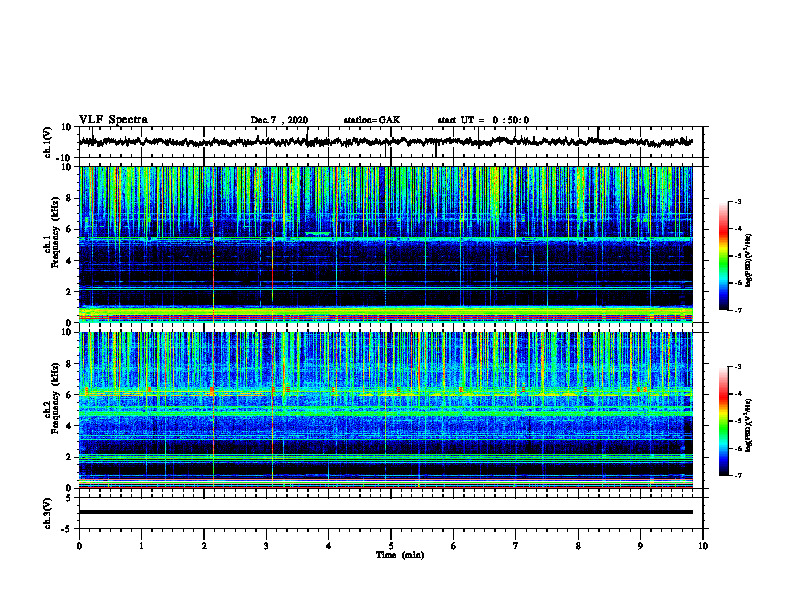This screenshot has height=612, width=792.
Task: Click the date 'Dec. 7 , 2020'
Action: point(279,120)
